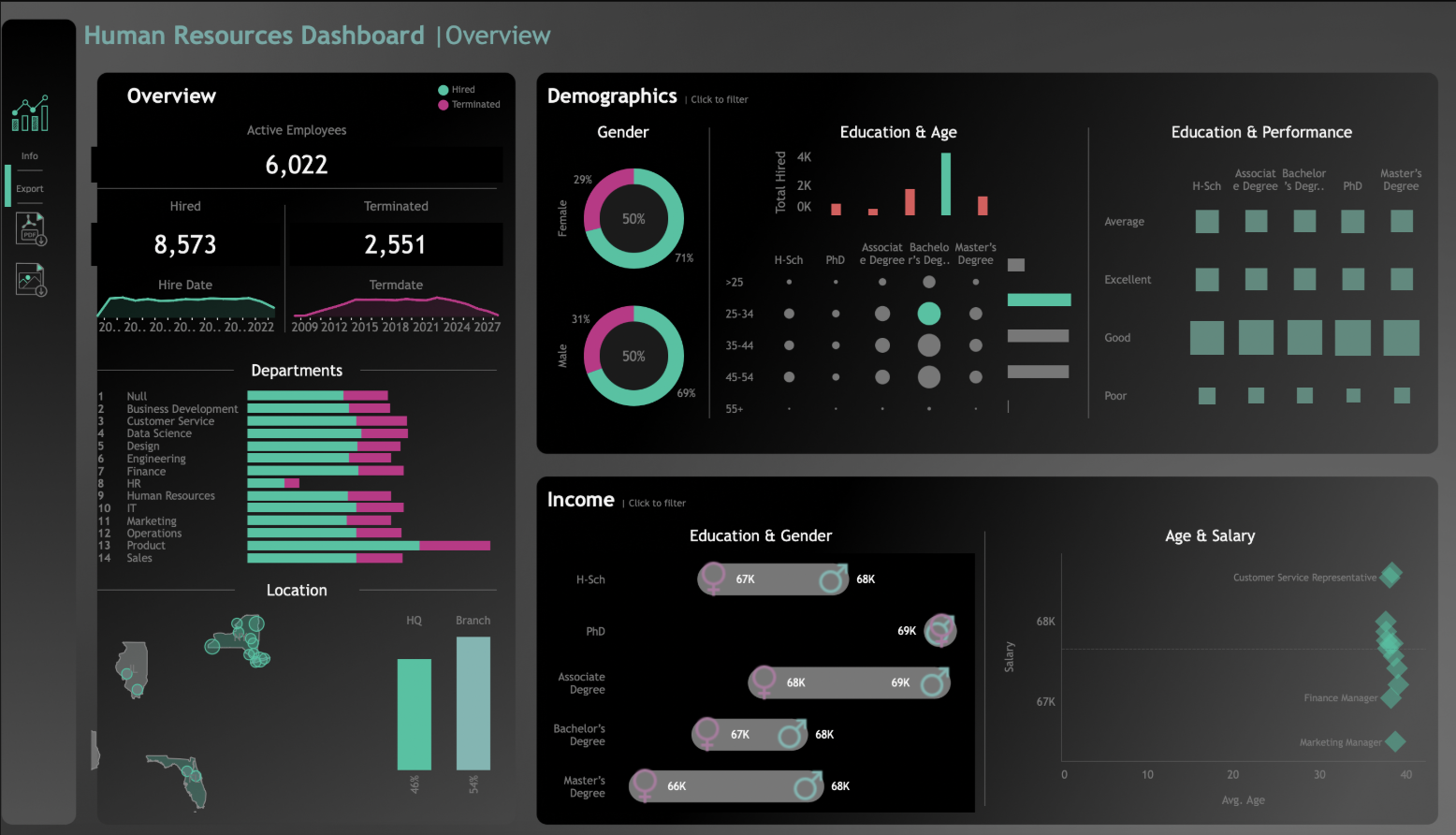
Task: Toggle the 25-34 highlighted bubble in Education & Age
Action: tap(929, 313)
